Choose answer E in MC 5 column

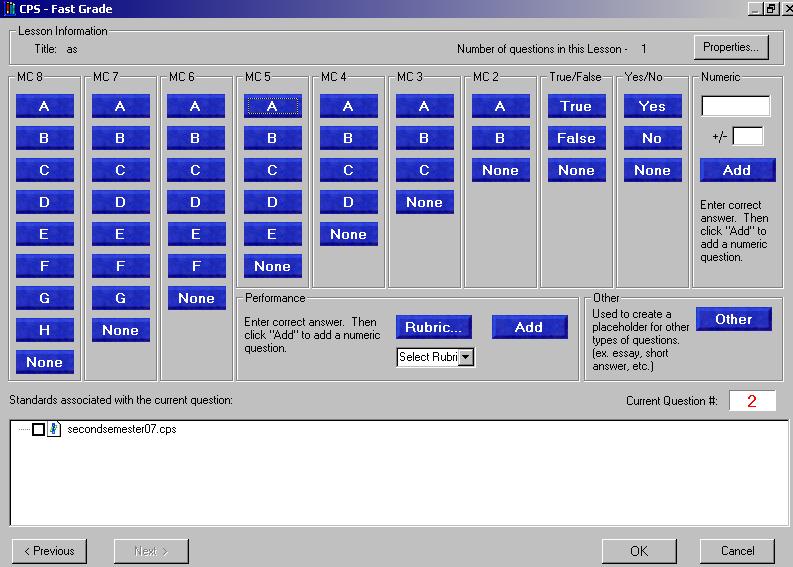click(273, 234)
